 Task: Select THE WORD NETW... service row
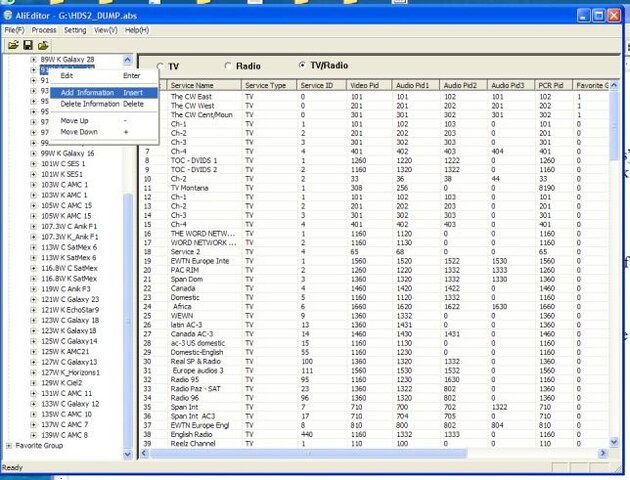[374, 233]
